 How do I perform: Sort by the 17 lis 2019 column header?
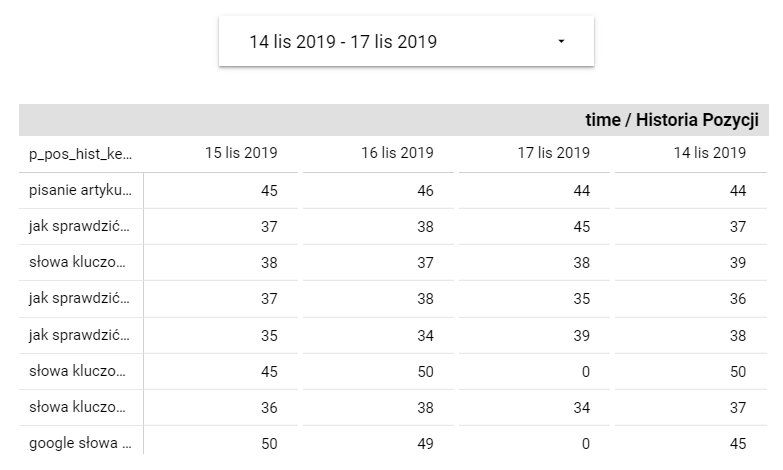[x=553, y=153]
